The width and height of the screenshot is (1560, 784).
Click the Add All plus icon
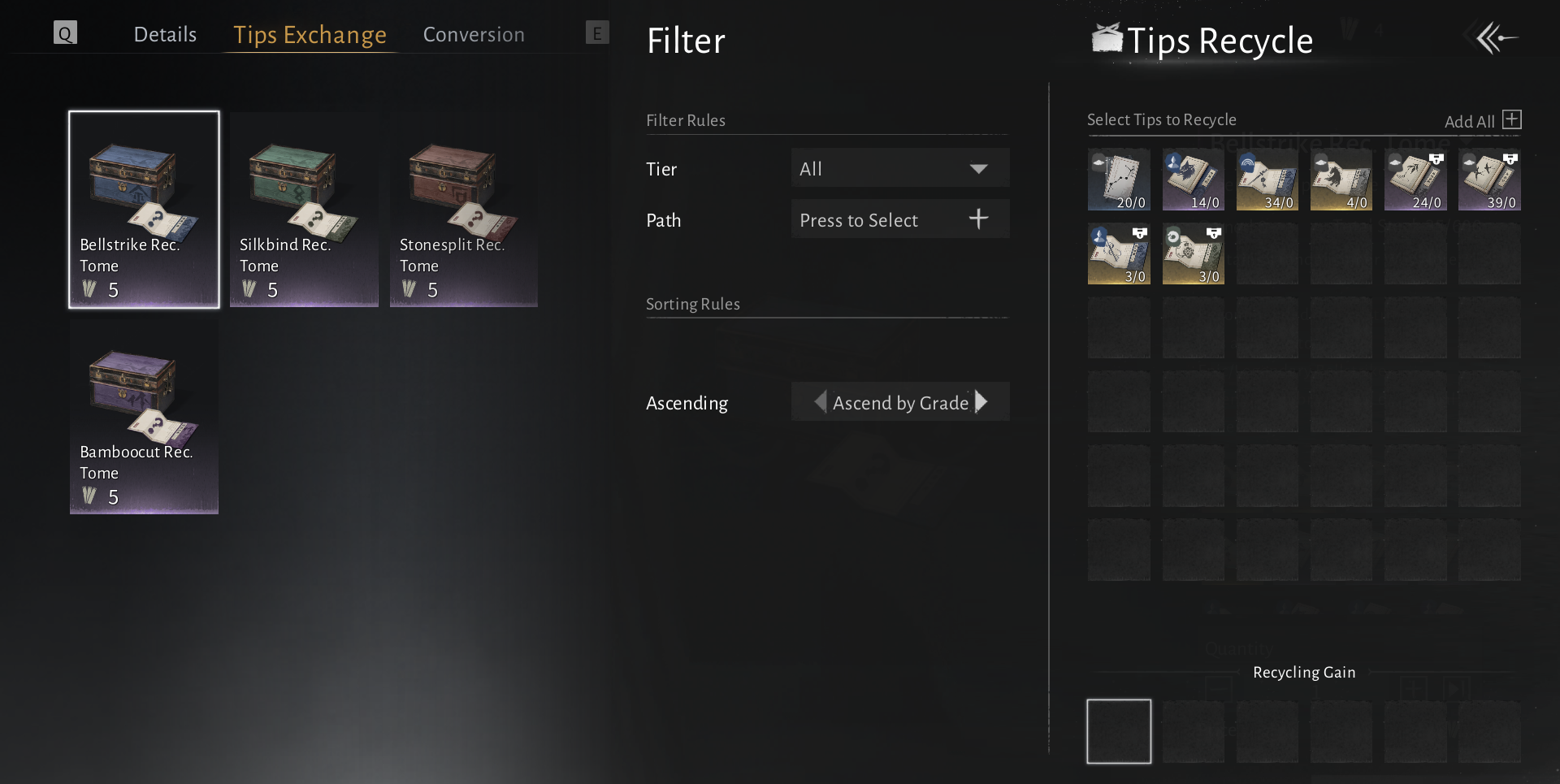[x=1511, y=119]
